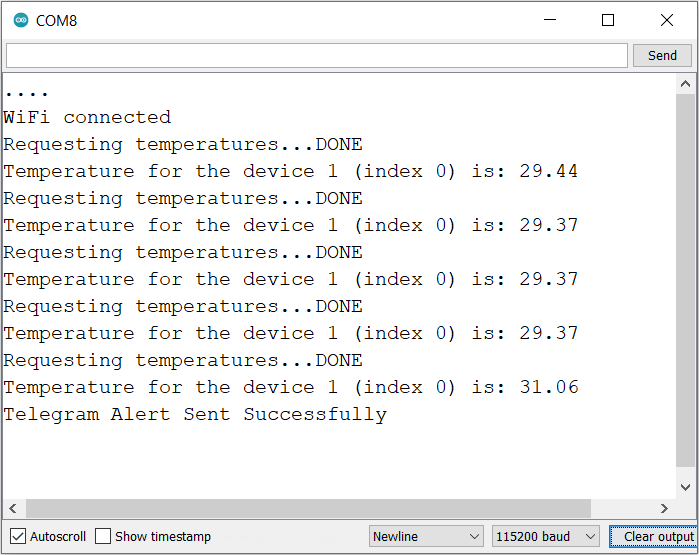
Task: Click the serial message input field
Action: pyautogui.click(x=316, y=56)
